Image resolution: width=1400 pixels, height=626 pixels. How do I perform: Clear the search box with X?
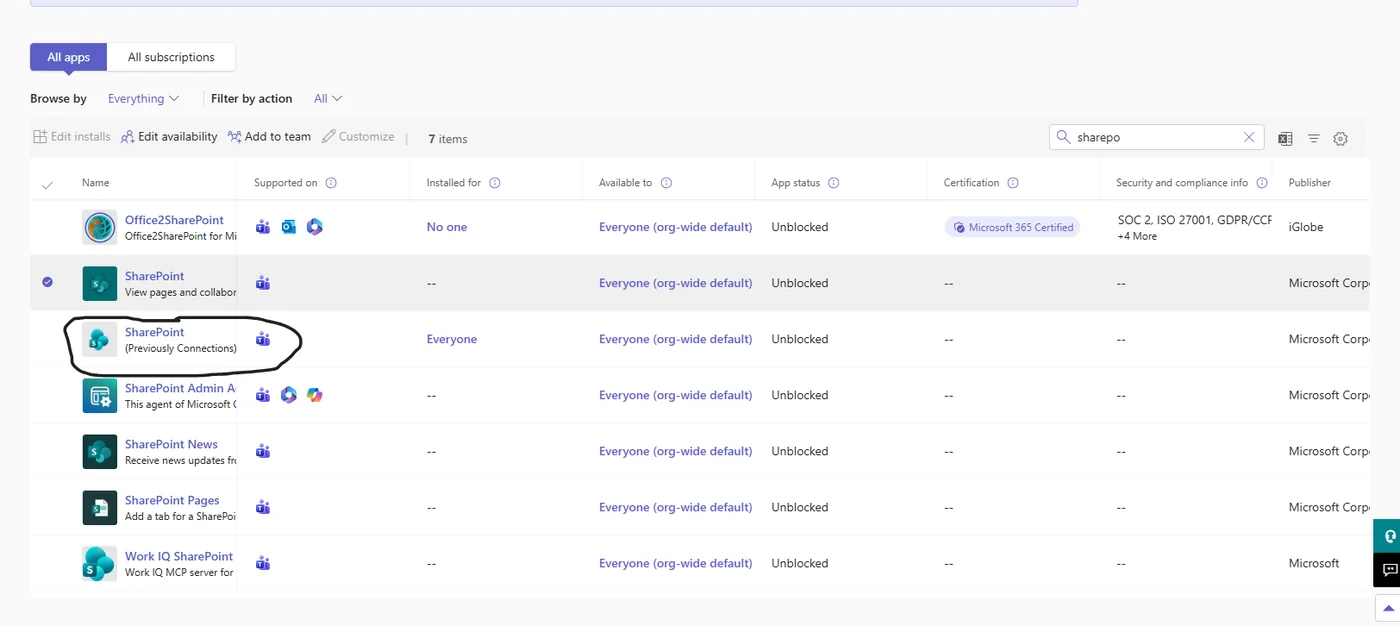click(x=1249, y=137)
